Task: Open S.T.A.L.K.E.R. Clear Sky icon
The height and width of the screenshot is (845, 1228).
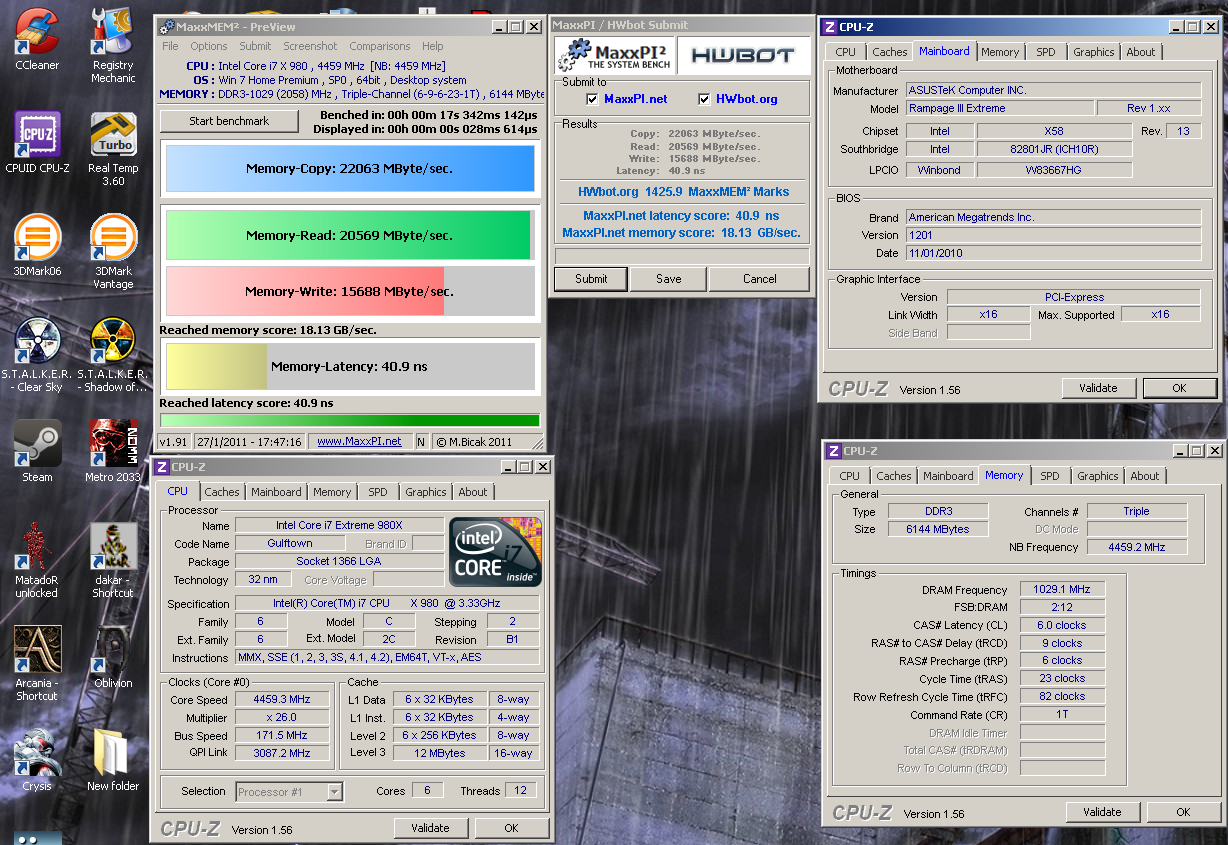Action: coord(37,355)
